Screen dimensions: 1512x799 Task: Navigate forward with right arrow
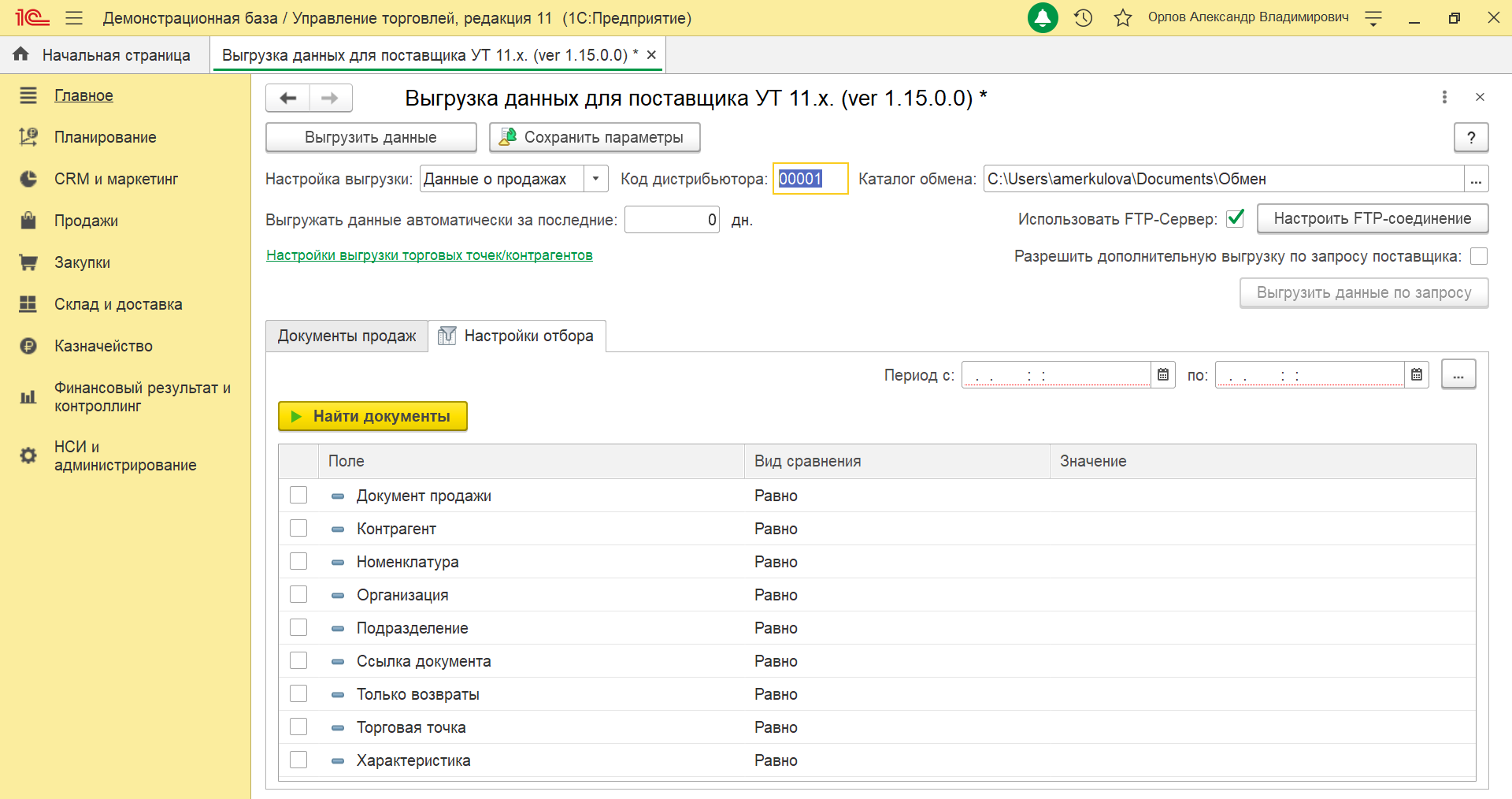click(x=330, y=98)
